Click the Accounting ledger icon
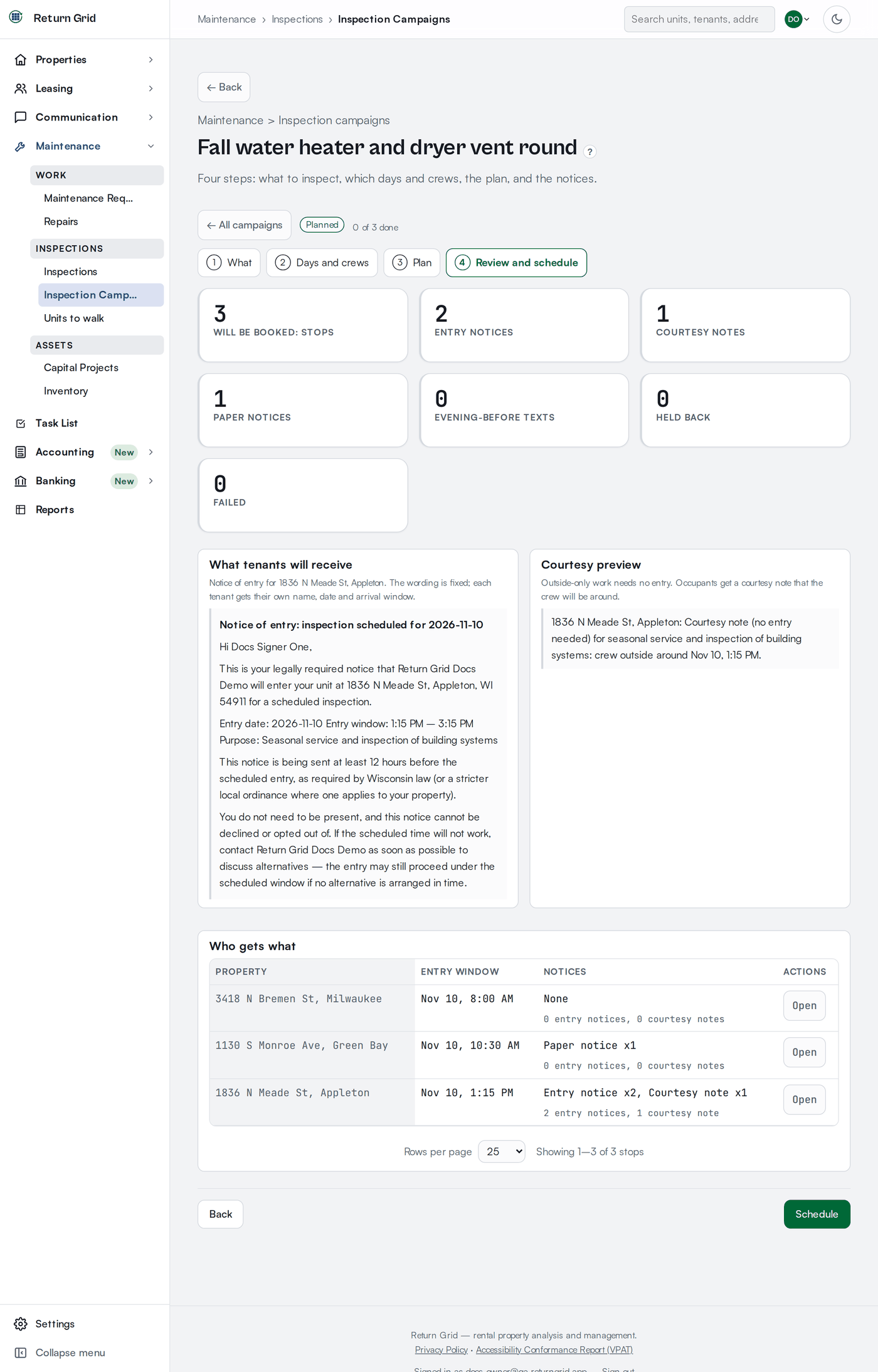878x1372 pixels. point(21,452)
